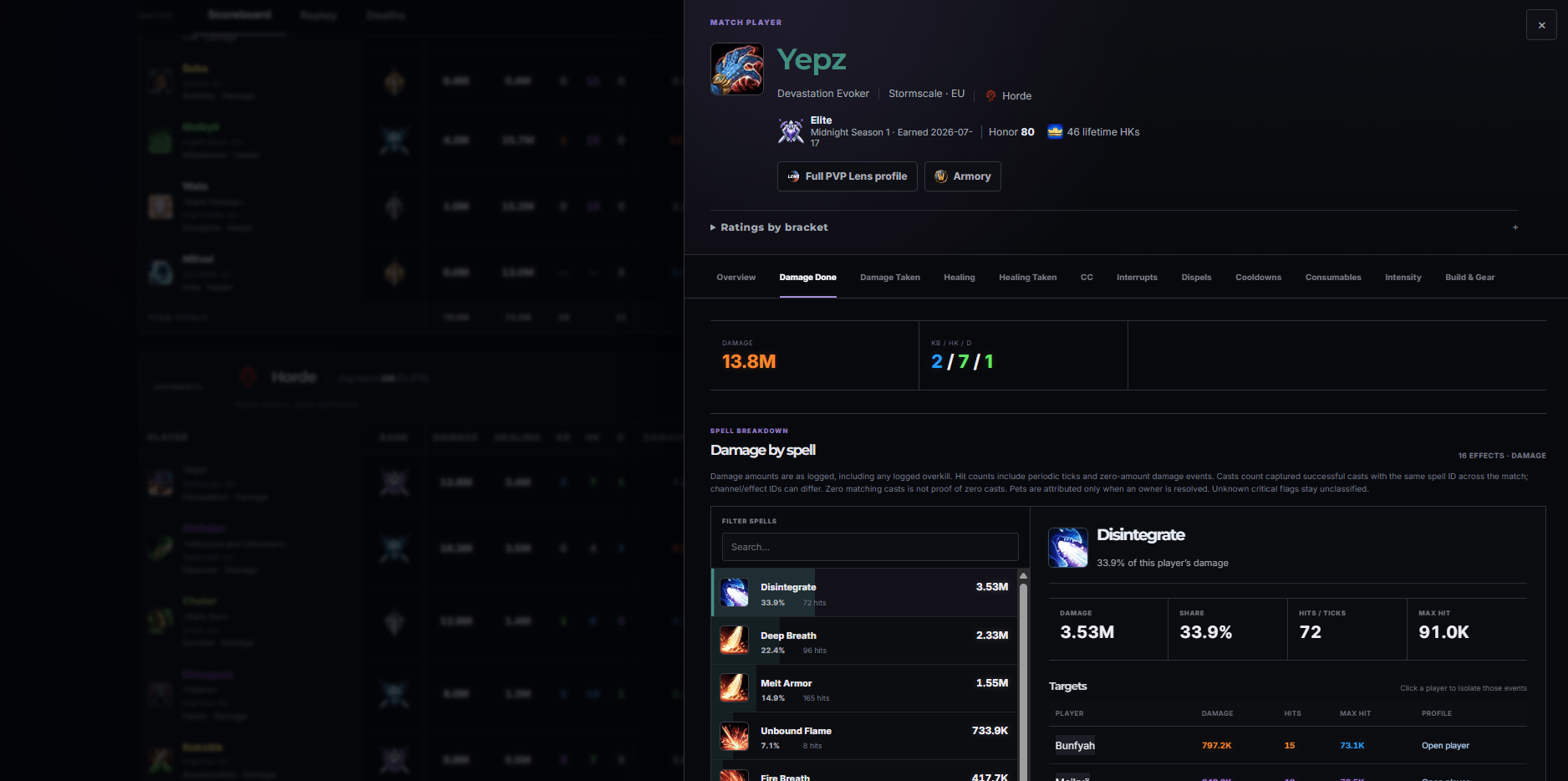The image size is (1568, 781).
Task: Open the Armory link button
Action: (x=963, y=176)
